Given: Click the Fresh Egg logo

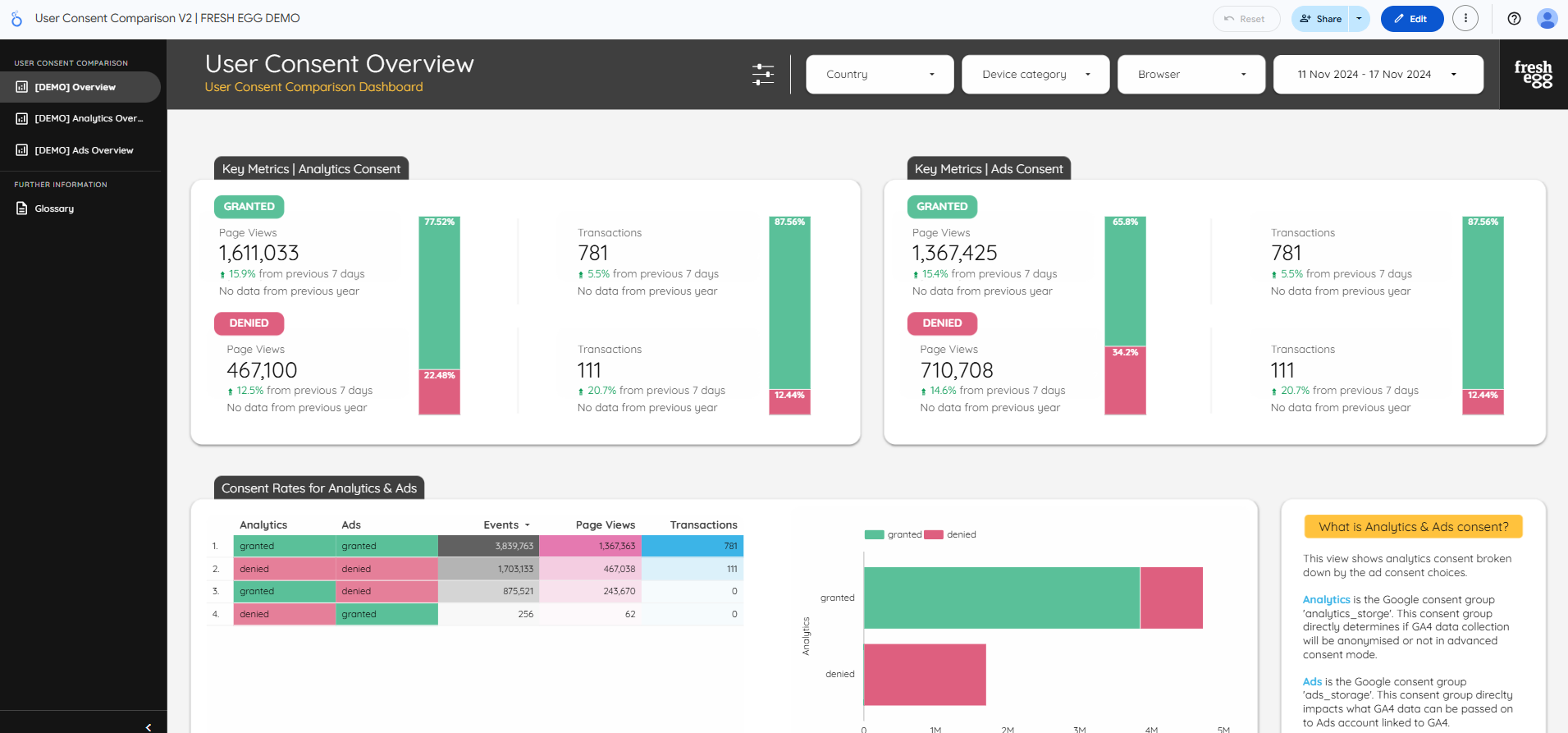Looking at the screenshot, I should pyautogui.click(x=1533, y=75).
